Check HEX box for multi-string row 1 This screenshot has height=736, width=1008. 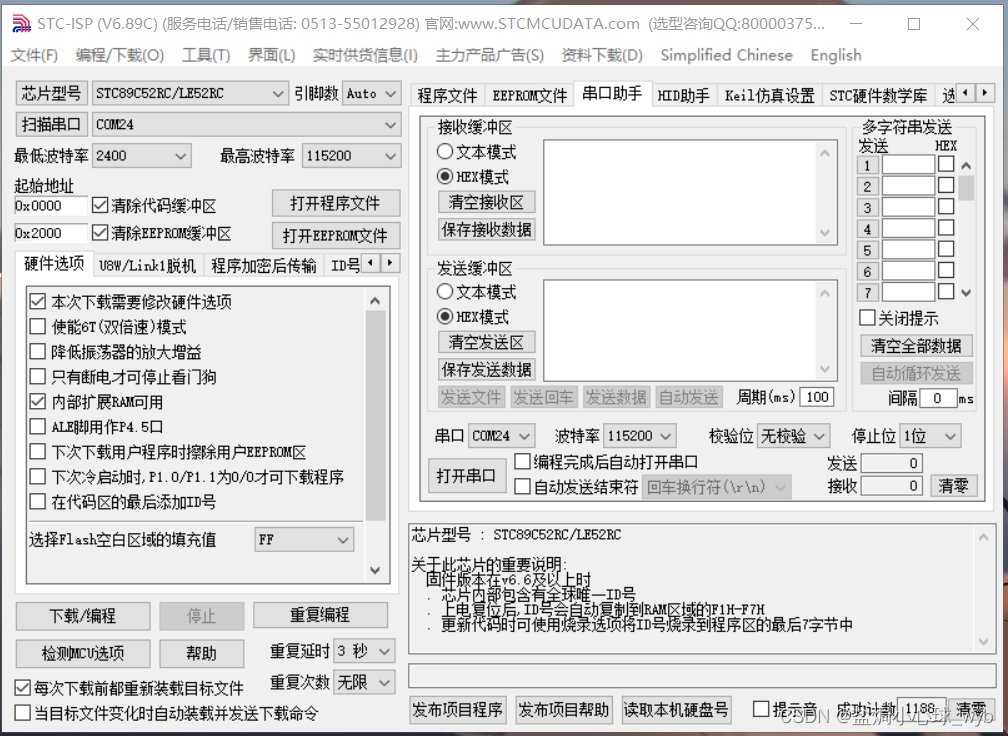pos(946,165)
